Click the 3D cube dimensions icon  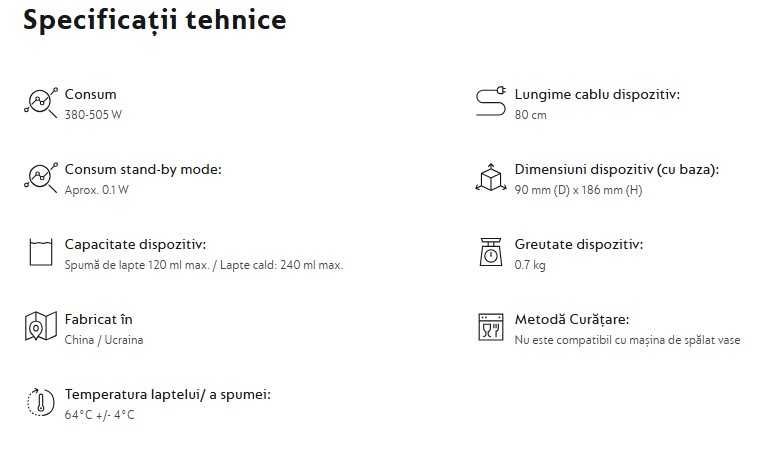coord(490,177)
